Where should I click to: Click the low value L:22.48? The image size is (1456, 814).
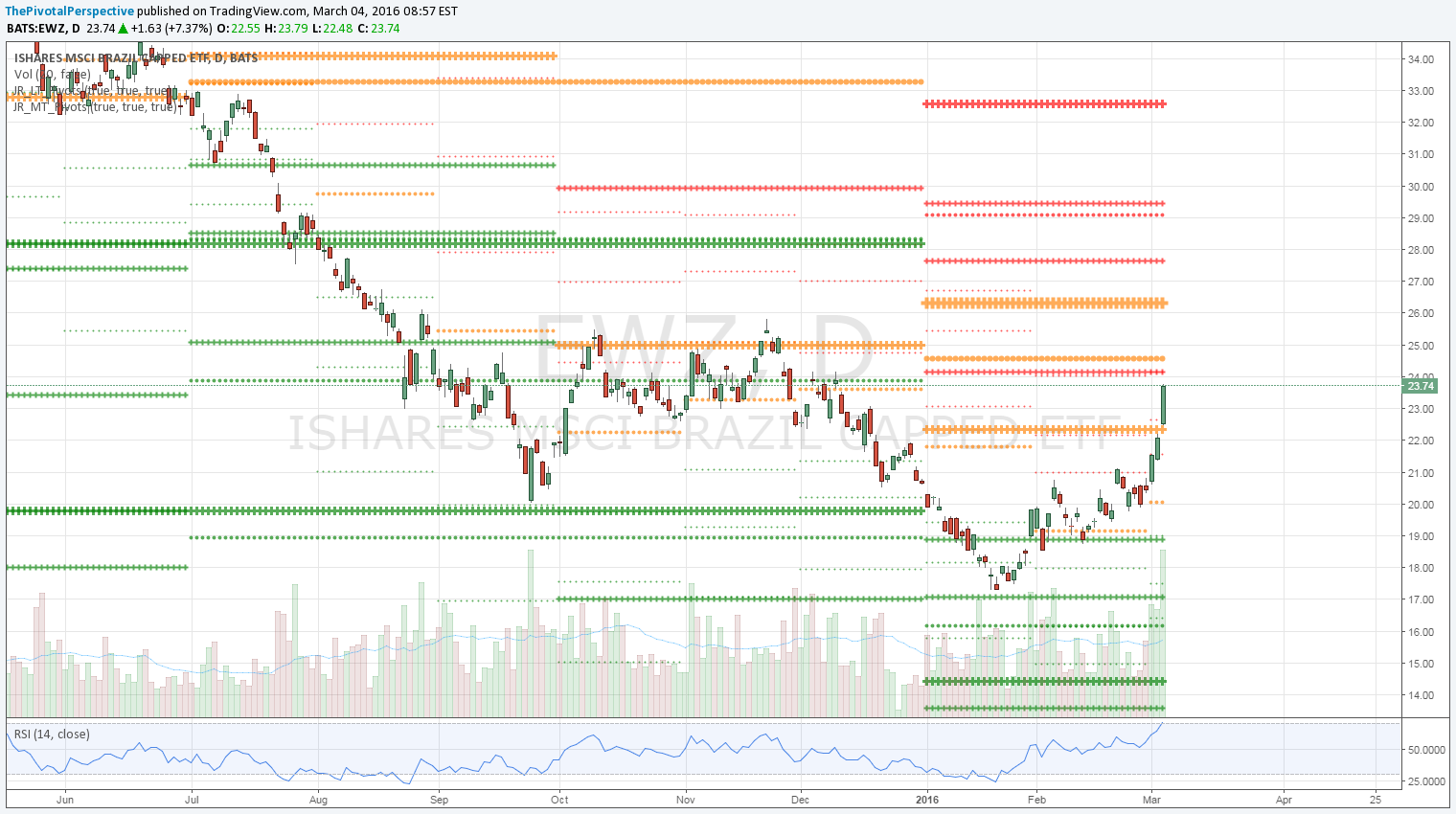click(333, 28)
